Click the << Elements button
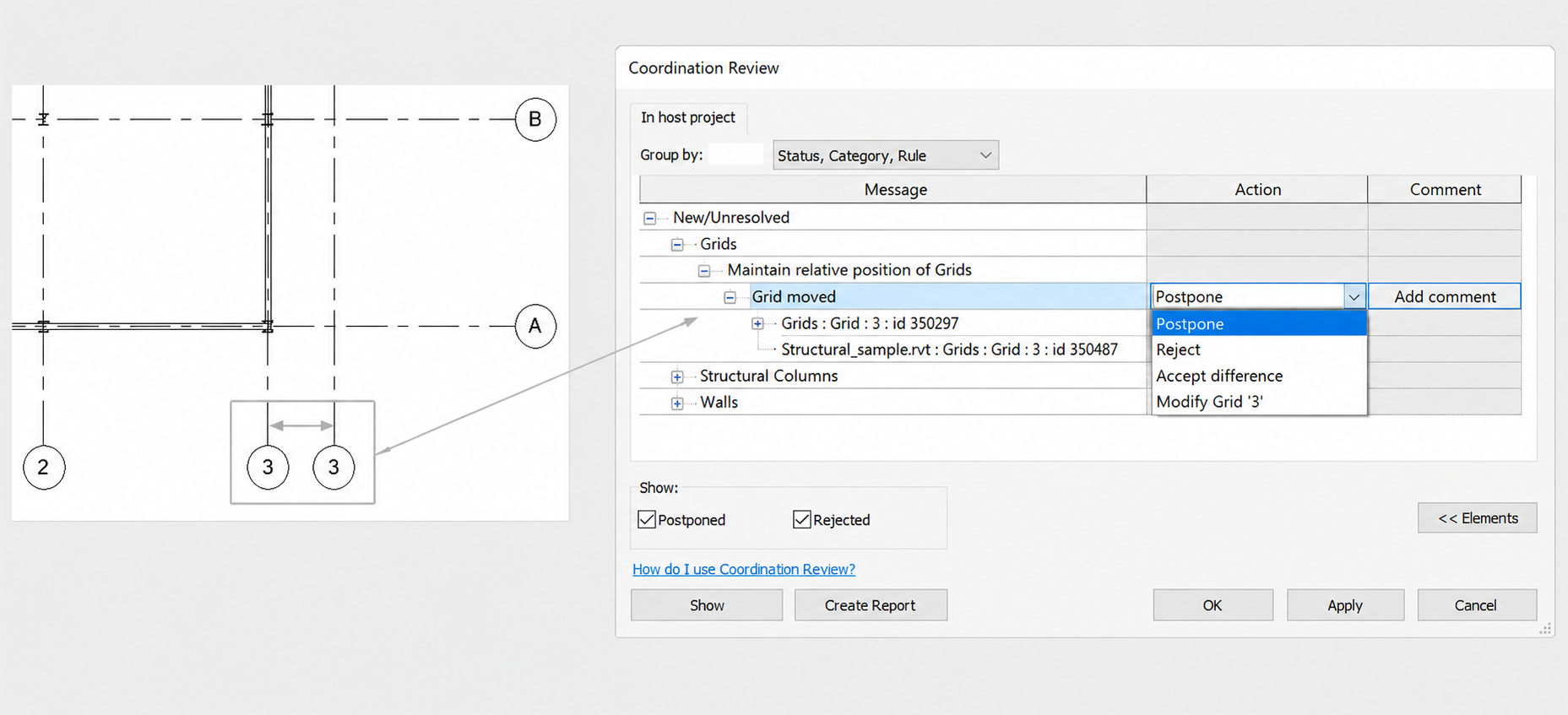Image resolution: width=1568 pixels, height=715 pixels. point(1478,517)
